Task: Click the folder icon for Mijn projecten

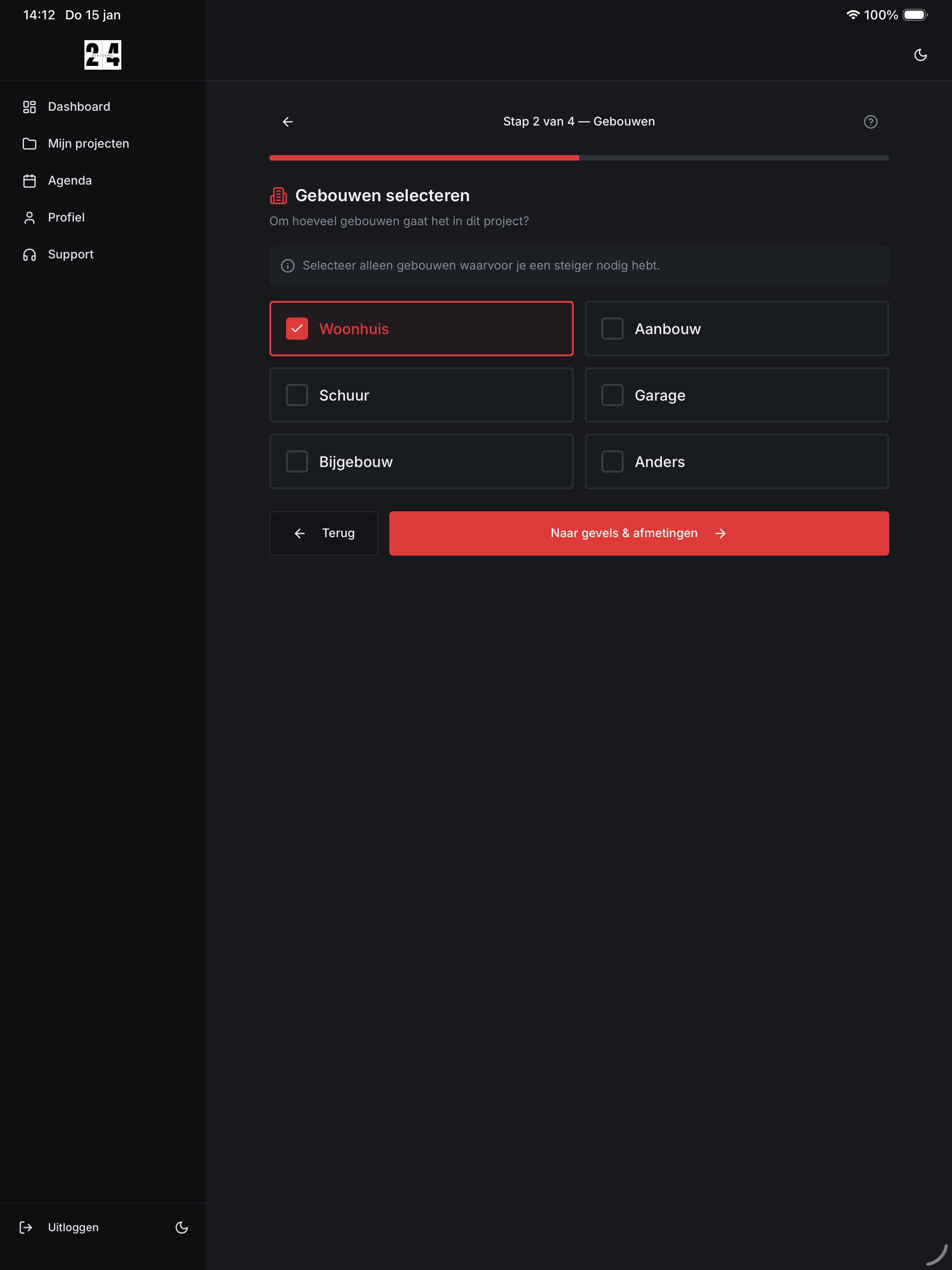Action: [x=29, y=144]
